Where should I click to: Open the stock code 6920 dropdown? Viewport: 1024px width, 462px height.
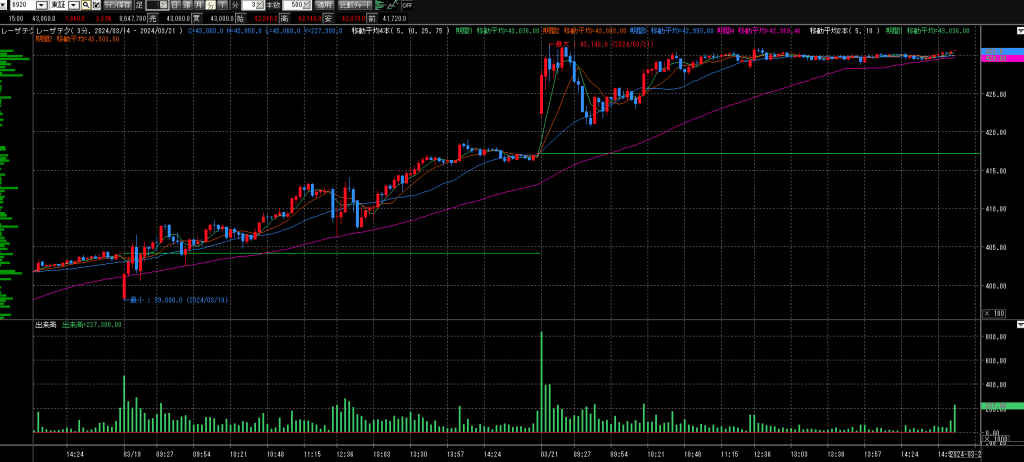(x=42, y=5)
